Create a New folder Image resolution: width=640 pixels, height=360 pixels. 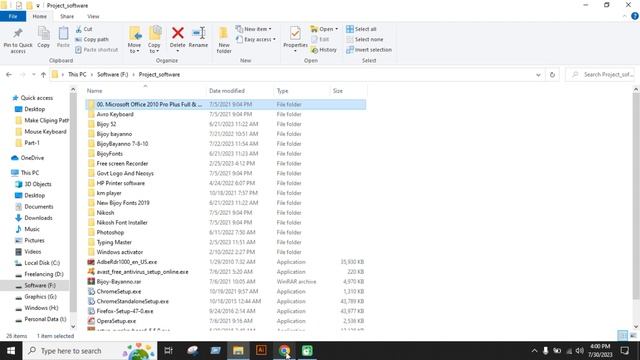224,40
